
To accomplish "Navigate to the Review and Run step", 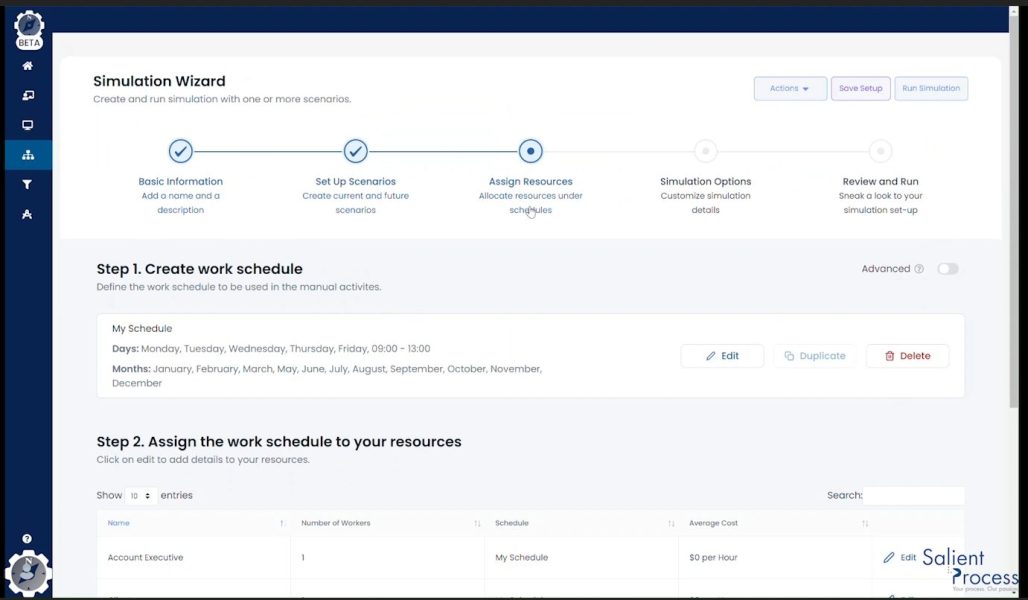I will (880, 151).
